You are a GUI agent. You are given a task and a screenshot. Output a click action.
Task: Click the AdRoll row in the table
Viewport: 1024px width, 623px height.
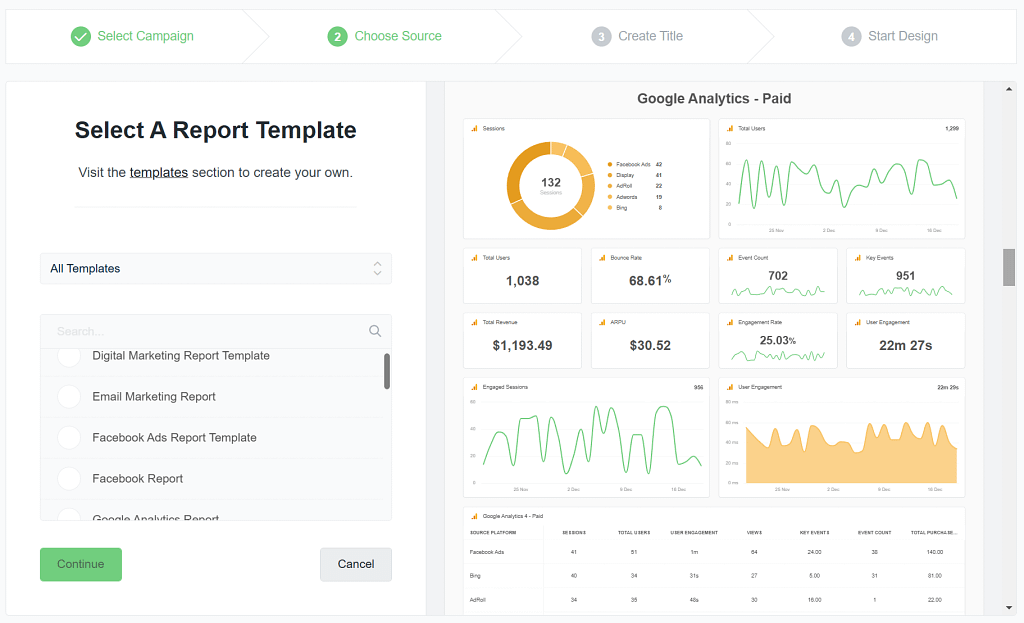pos(714,600)
